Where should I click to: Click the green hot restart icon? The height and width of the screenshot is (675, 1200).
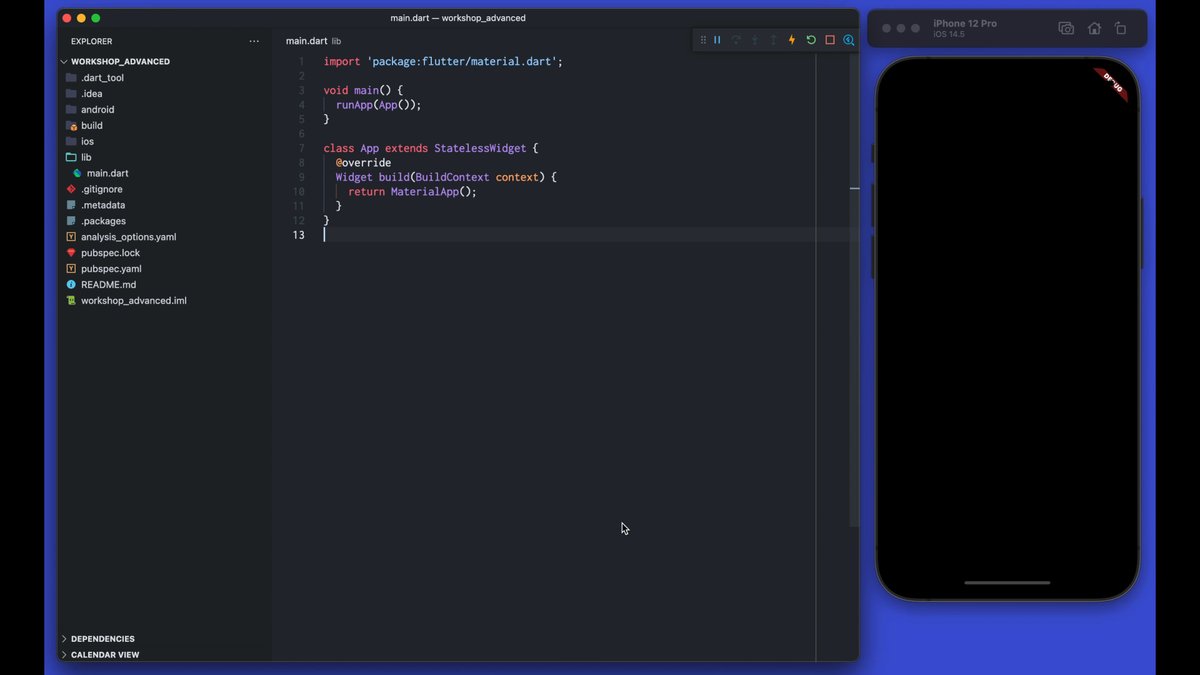(811, 40)
